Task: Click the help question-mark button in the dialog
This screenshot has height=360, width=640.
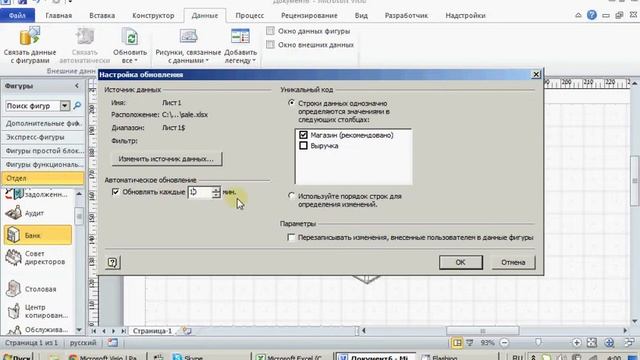Action: point(113,262)
